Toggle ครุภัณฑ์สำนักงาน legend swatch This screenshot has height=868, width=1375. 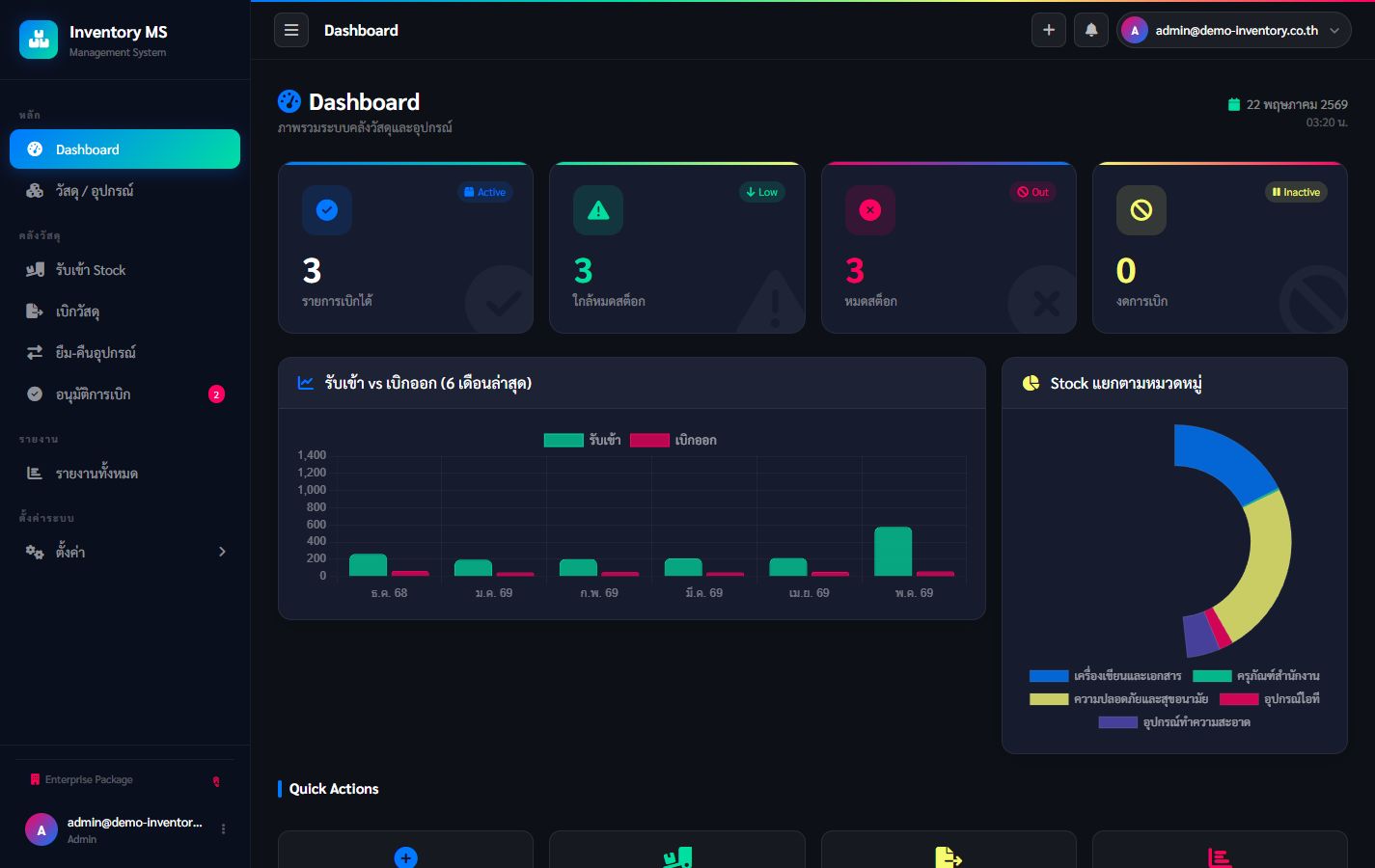[x=1212, y=676]
